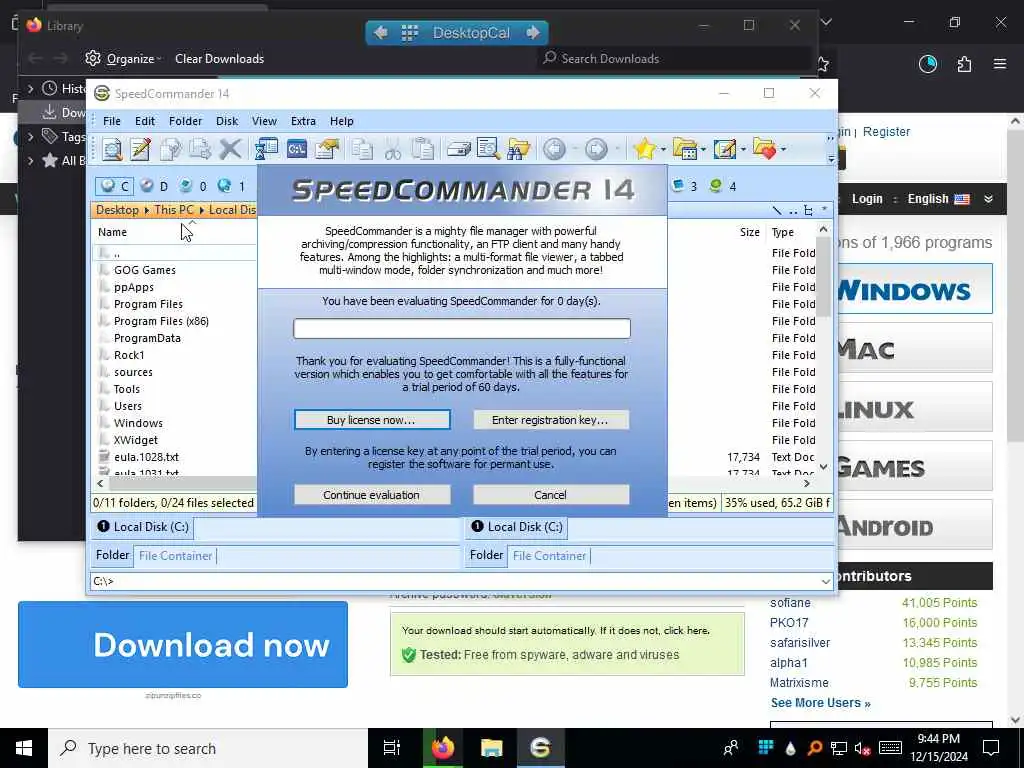Open the Edit menu

[x=145, y=121]
